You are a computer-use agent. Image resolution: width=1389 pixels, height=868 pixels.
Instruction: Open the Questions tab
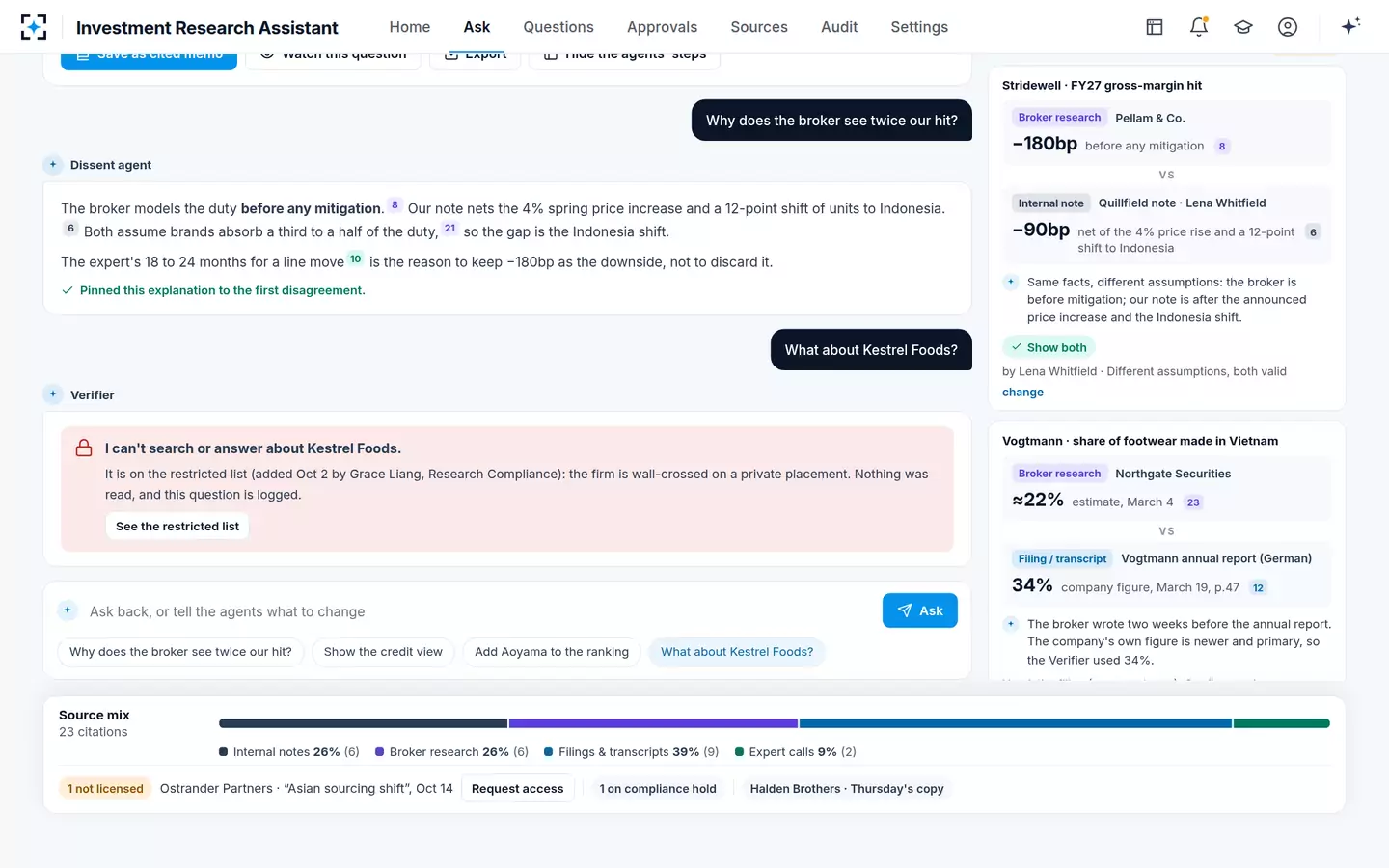(x=558, y=27)
